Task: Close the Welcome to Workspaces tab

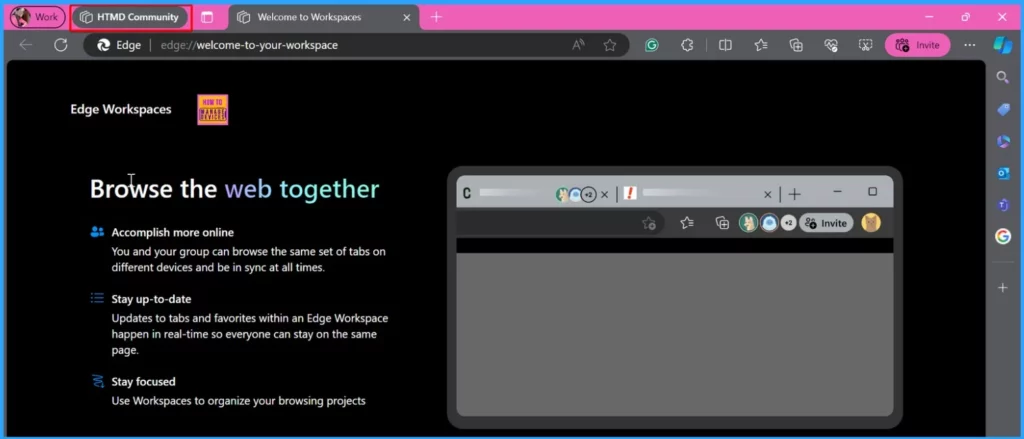Action: tap(406, 18)
